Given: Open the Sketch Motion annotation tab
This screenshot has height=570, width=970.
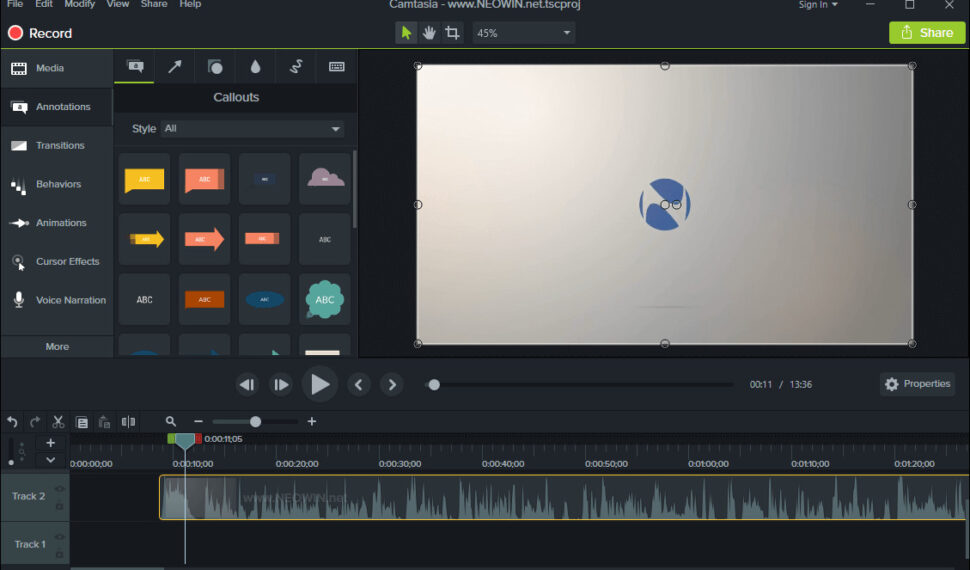Looking at the screenshot, I should point(296,67).
